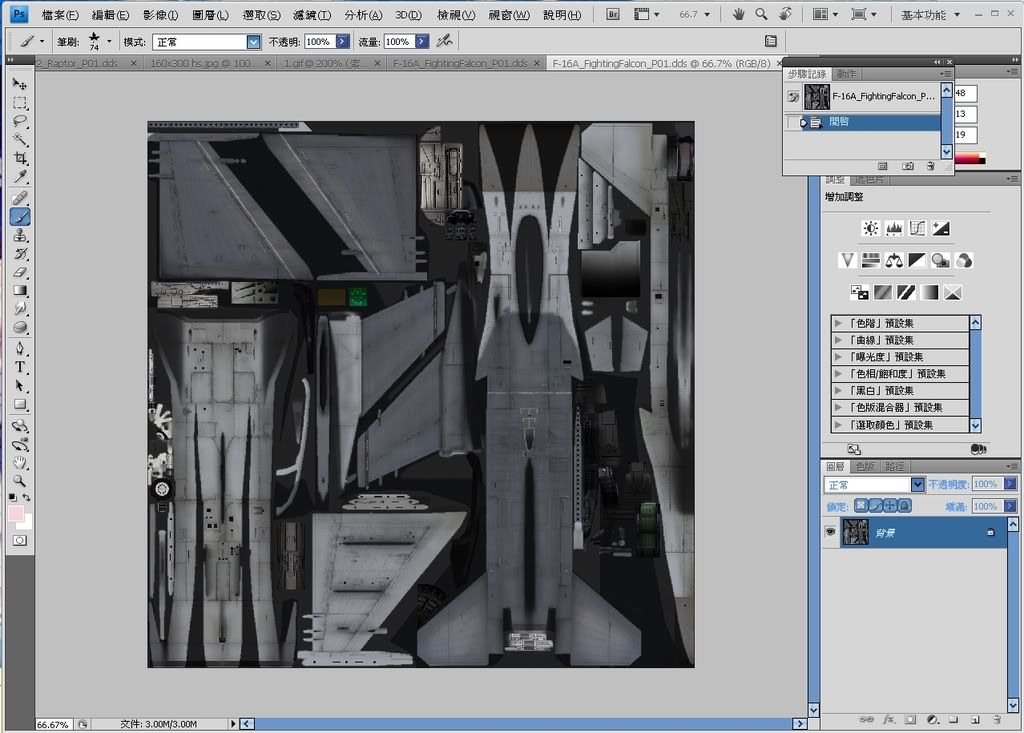Click the pink foreground color swatch
The image size is (1024, 733).
(16, 513)
